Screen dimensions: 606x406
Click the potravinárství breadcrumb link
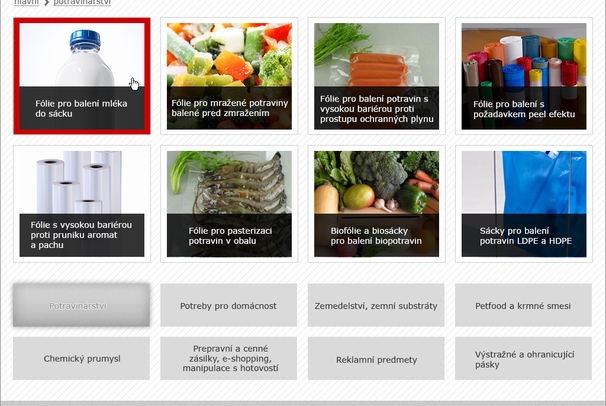[82, 2]
